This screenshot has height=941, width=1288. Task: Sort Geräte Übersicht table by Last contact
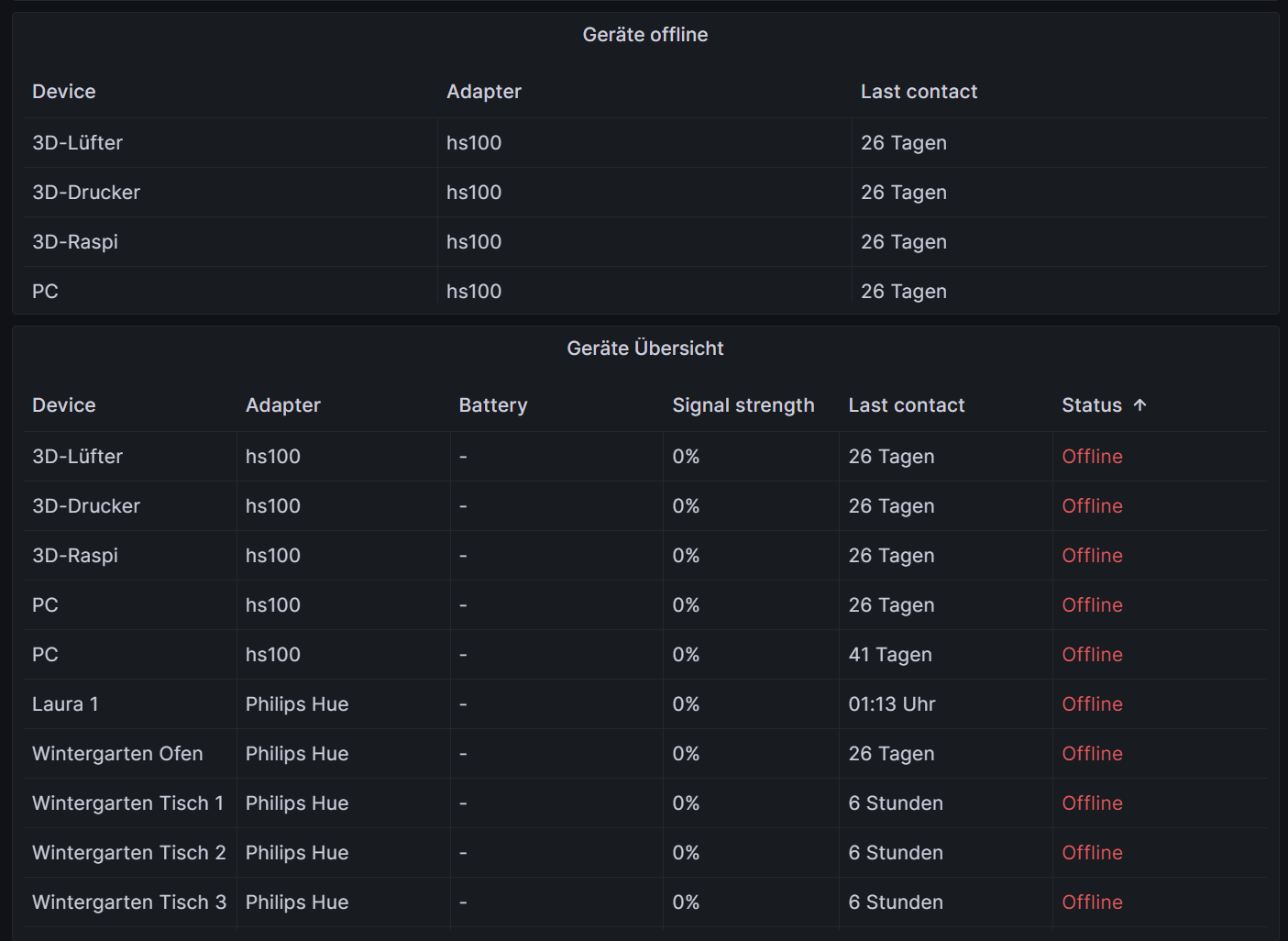click(x=906, y=405)
